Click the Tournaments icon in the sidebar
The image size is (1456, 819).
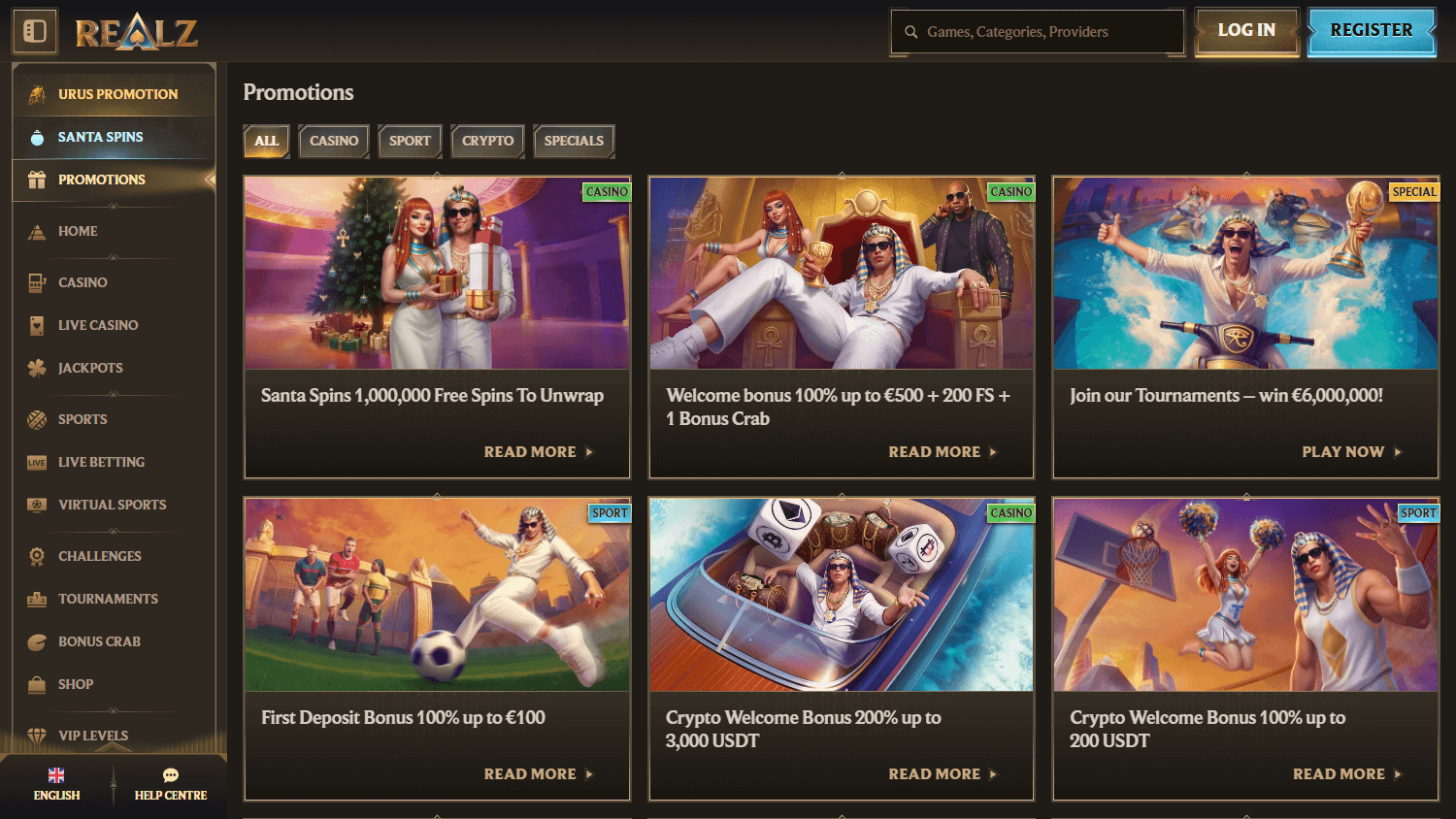point(36,599)
